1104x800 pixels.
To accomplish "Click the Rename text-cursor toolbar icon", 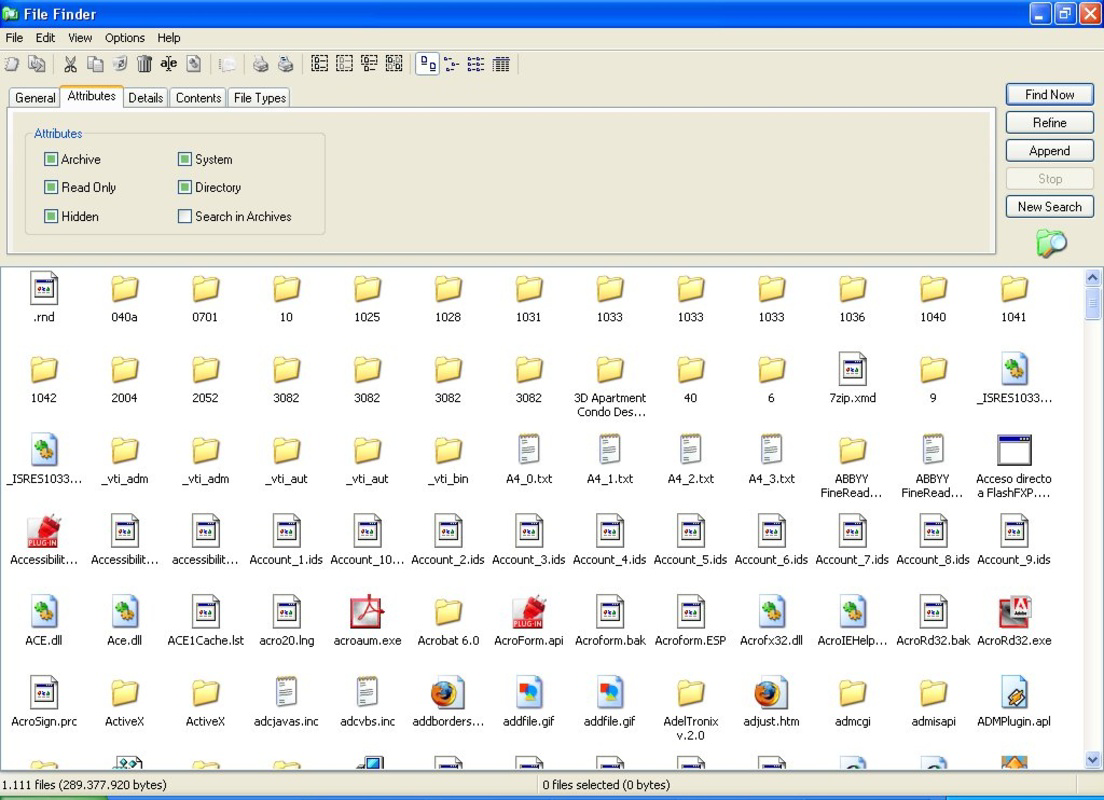I will coord(168,65).
